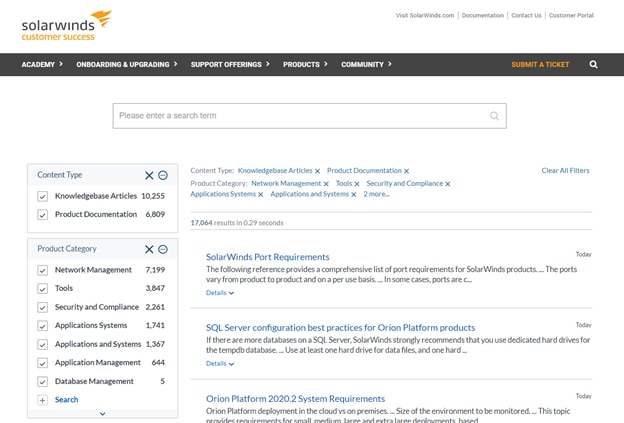624x423 pixels.
Task: Uncheck the Application Management checkbox
Action: 43,363
